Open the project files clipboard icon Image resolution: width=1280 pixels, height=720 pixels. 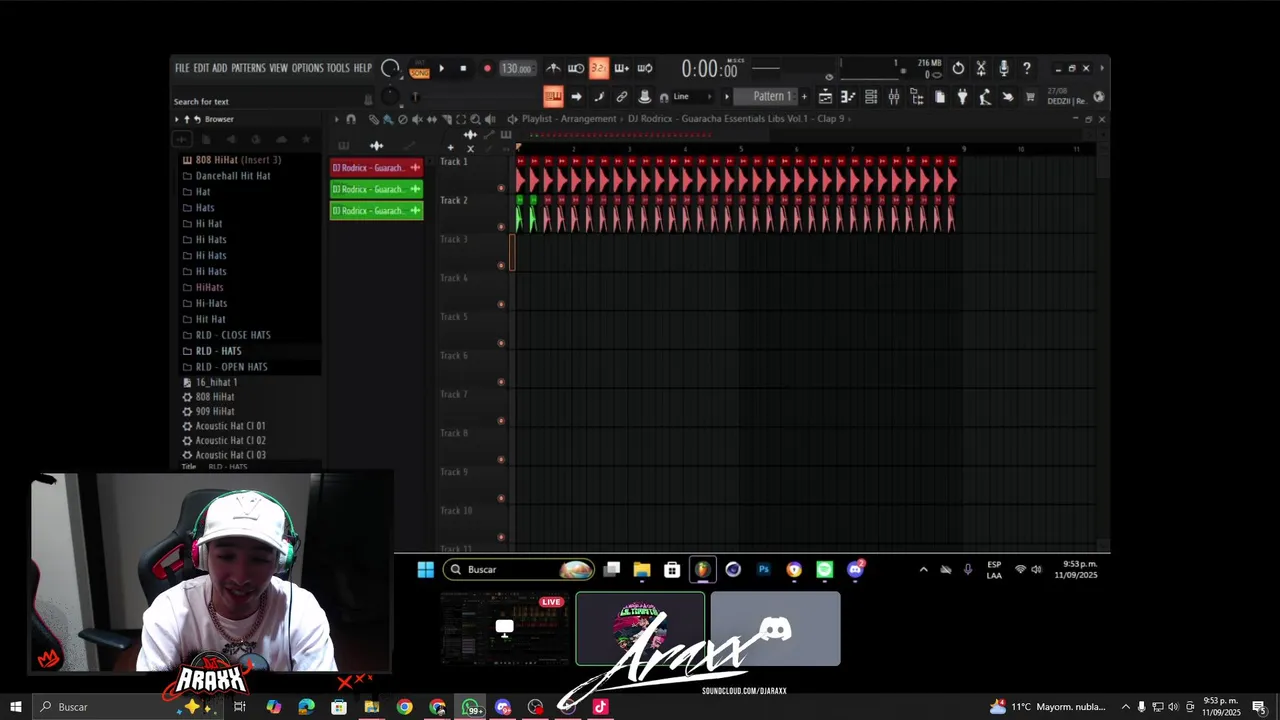pyautogui.click(x=940, y=97)
